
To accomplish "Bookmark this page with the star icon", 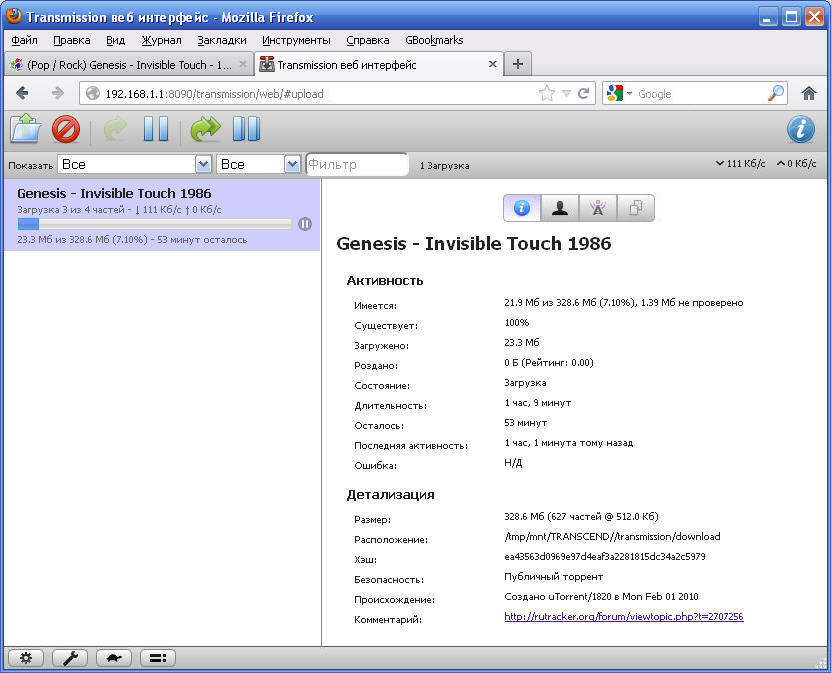I will (x=547, y=93).
